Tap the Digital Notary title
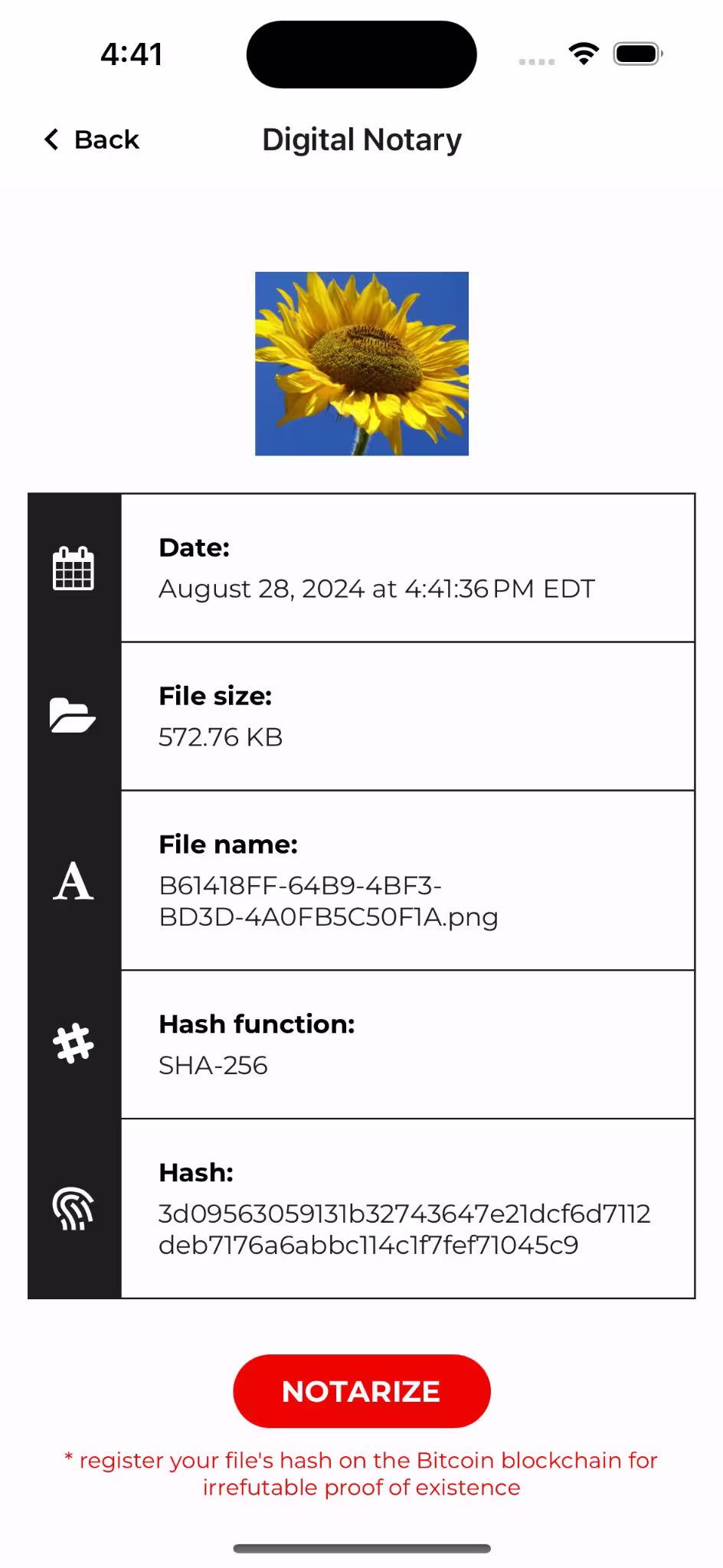Screen dimensions: 723x1568 (x=361, y=139)
